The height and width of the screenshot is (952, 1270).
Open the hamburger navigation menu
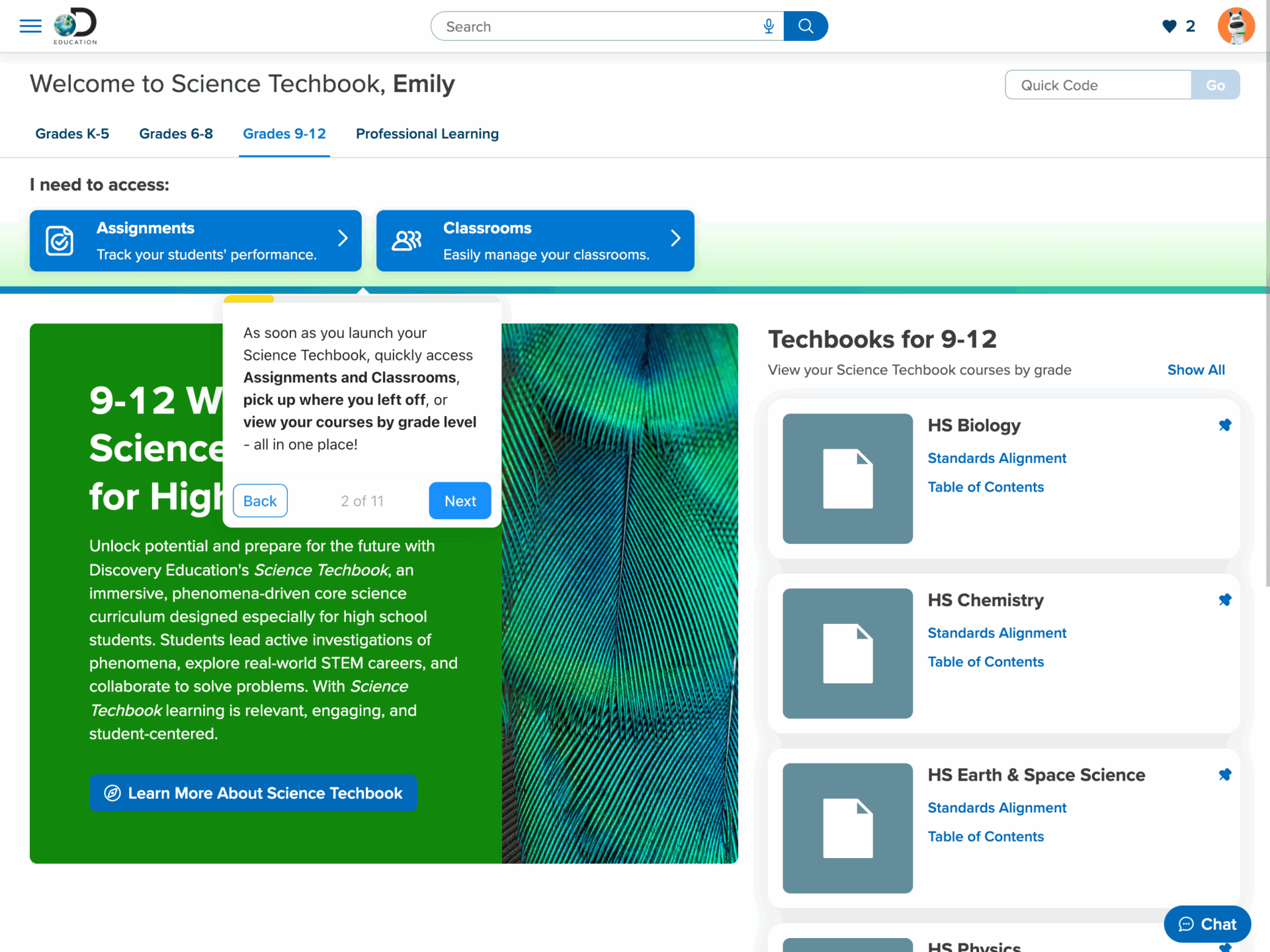pyautogui.click(x=30, y=26)
